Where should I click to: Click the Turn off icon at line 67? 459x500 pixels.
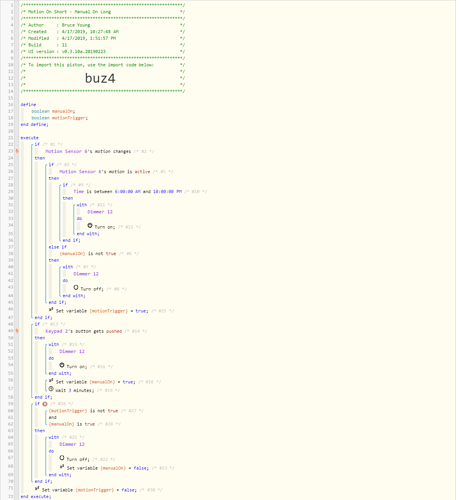coord(62,458)
